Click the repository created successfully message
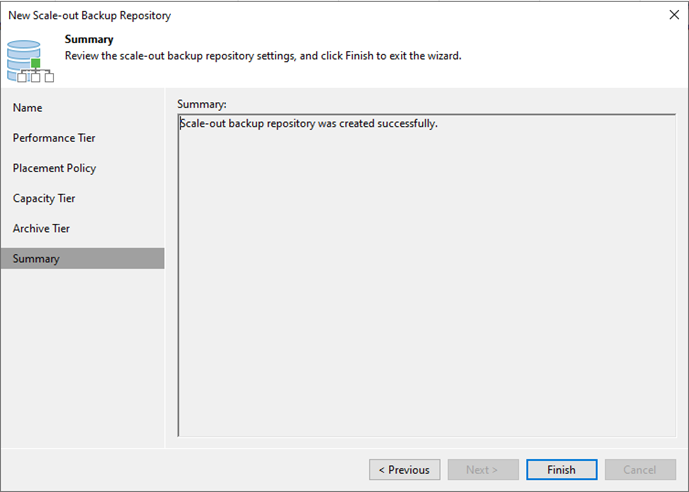This screenshot has height=492, width=689. tap(308, 123)
